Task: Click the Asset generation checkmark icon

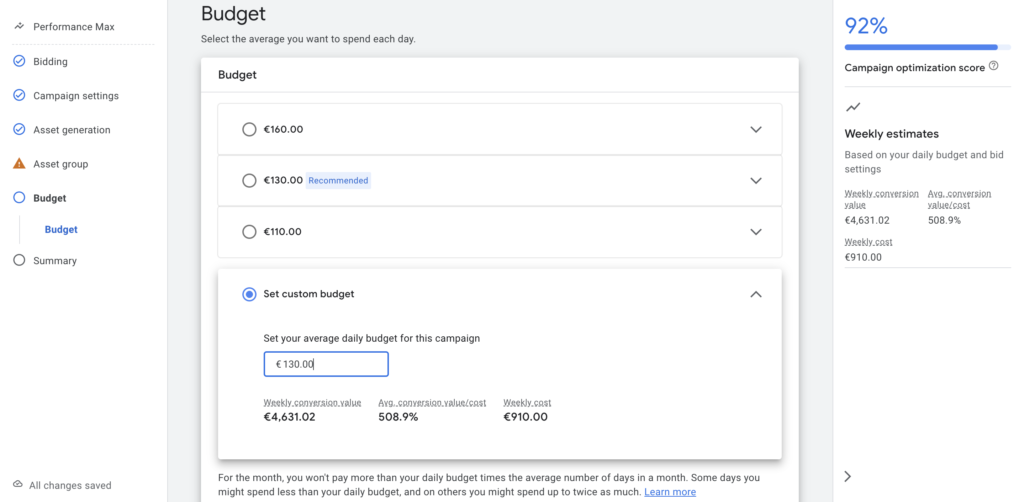Action: (x=19, y=130)
